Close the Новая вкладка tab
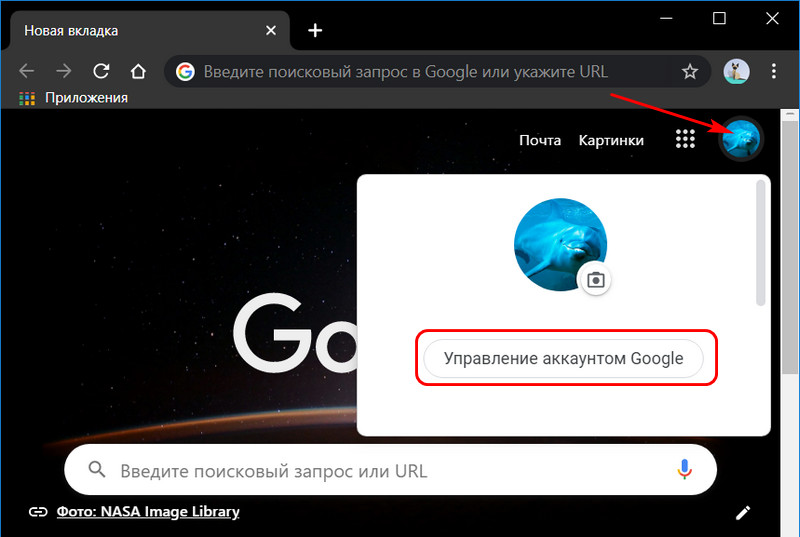 point(271,31)
